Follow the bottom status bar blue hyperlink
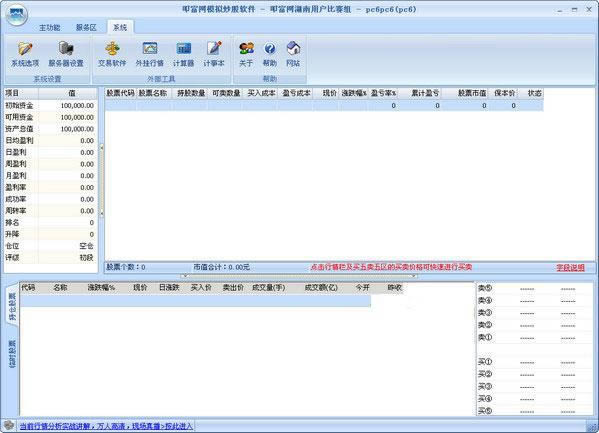The width and height of the screenshot is (599, 433). tap(106, 426)
